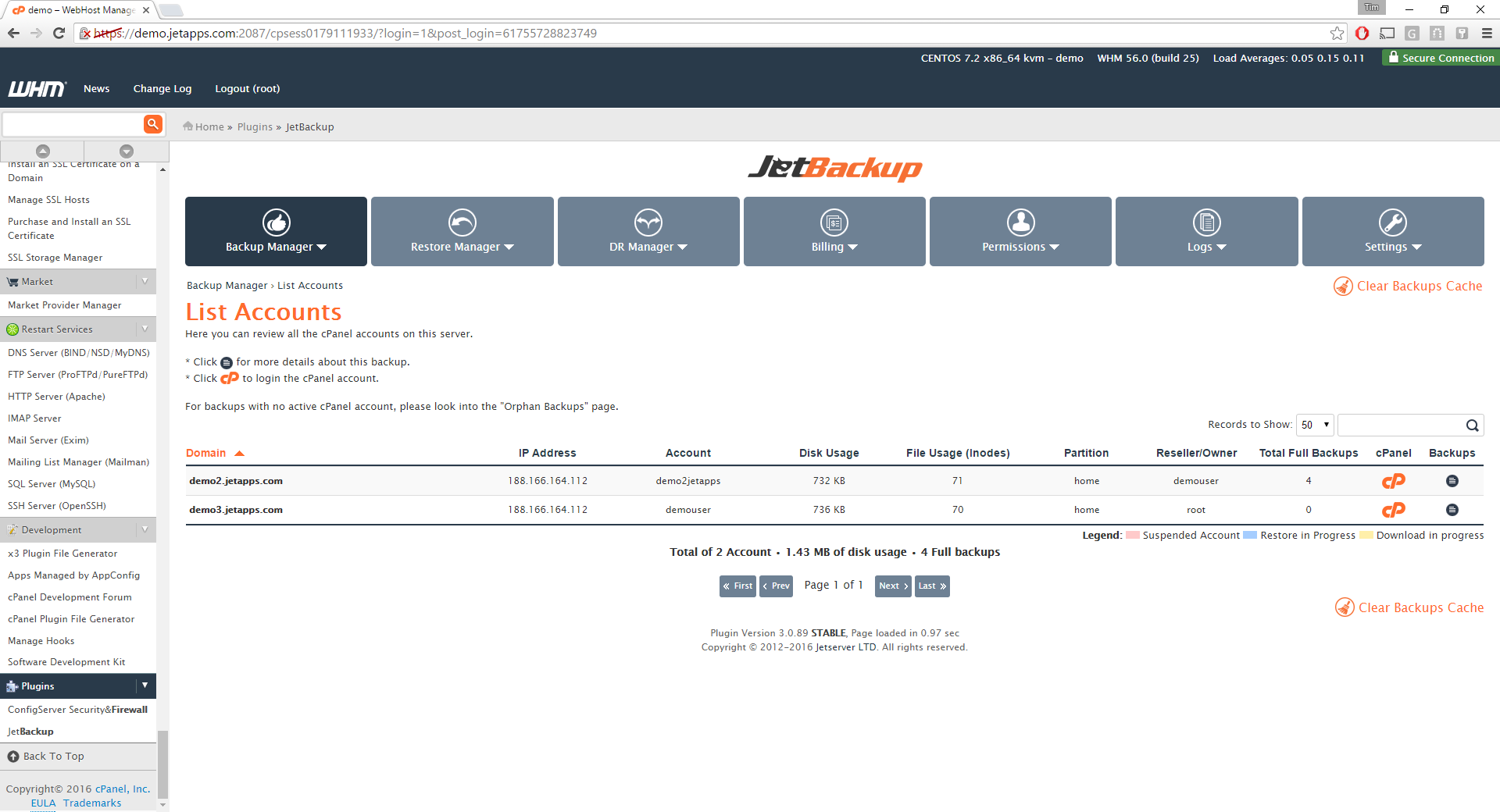Click the Opera extension icon
Viewport: 1500px width, 812px height.
point(1362,33)
